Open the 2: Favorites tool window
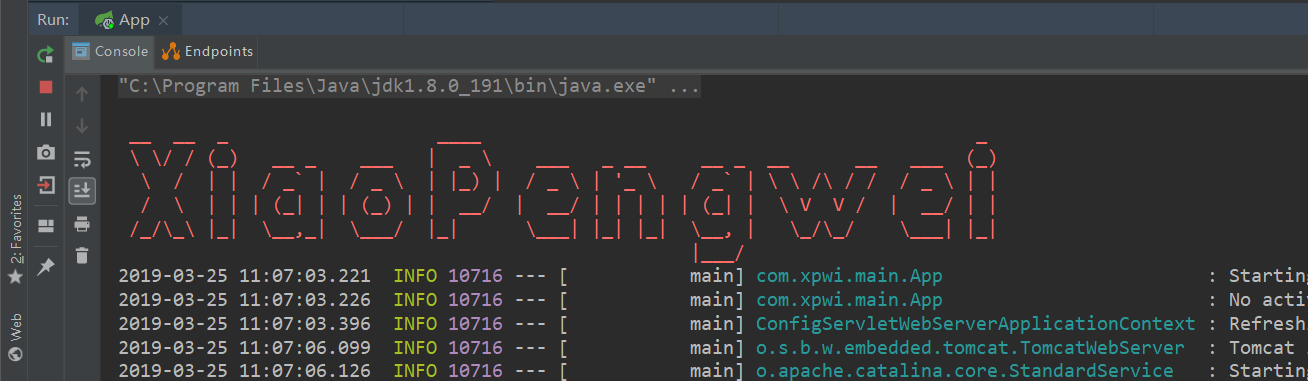Image resolution: width=1308 pixels, height=381 pixels. [x=15, y=239]
